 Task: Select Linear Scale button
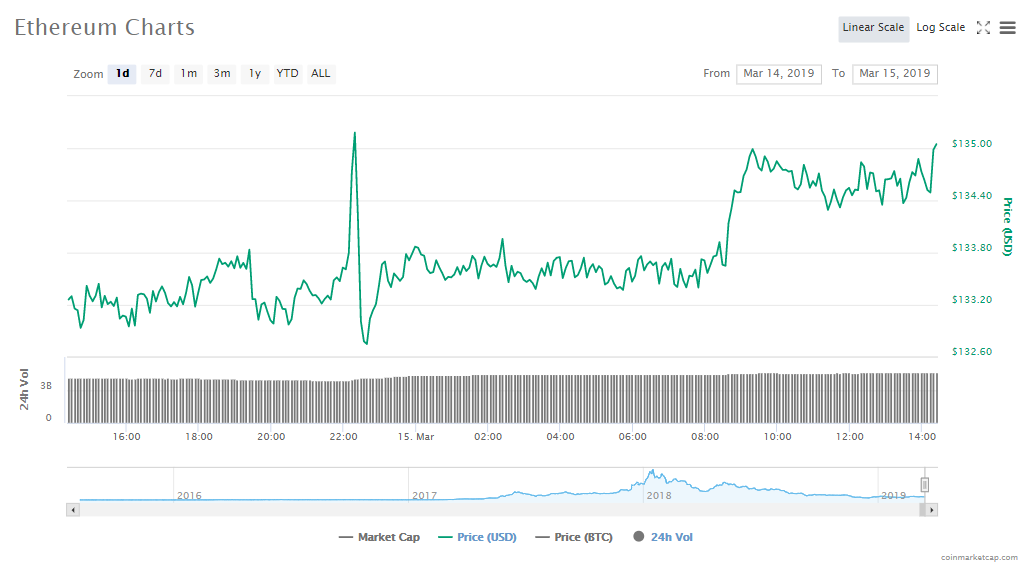873,28
